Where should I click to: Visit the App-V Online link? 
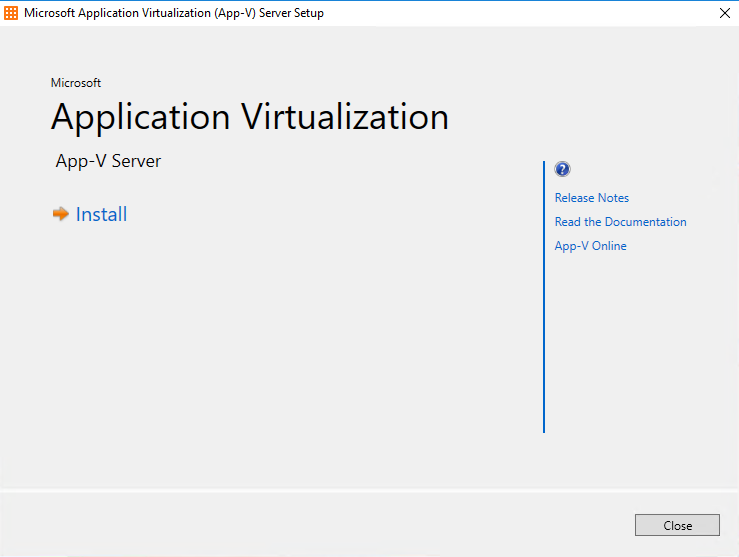tap(590, 246)
